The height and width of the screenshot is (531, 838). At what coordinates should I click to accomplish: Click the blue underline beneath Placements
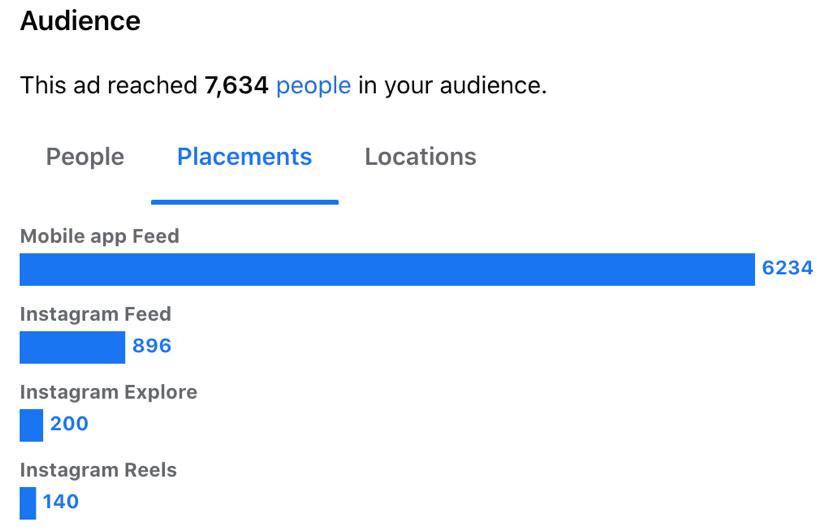[244, 201]
